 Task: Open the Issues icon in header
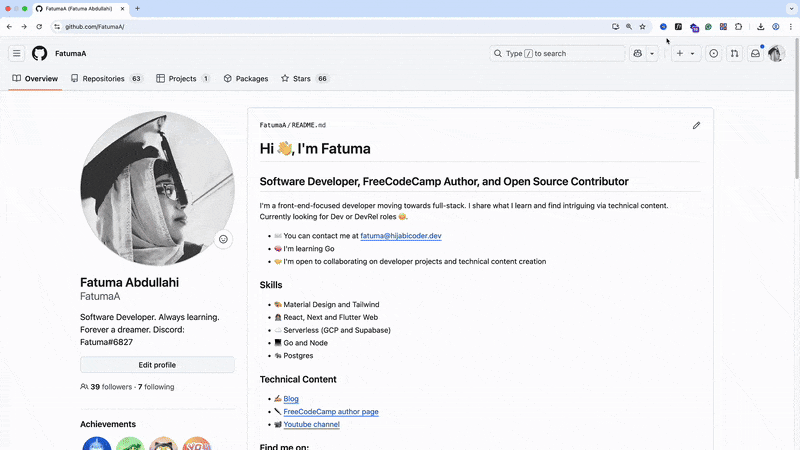pyautogui.click(x=713, y=53)
